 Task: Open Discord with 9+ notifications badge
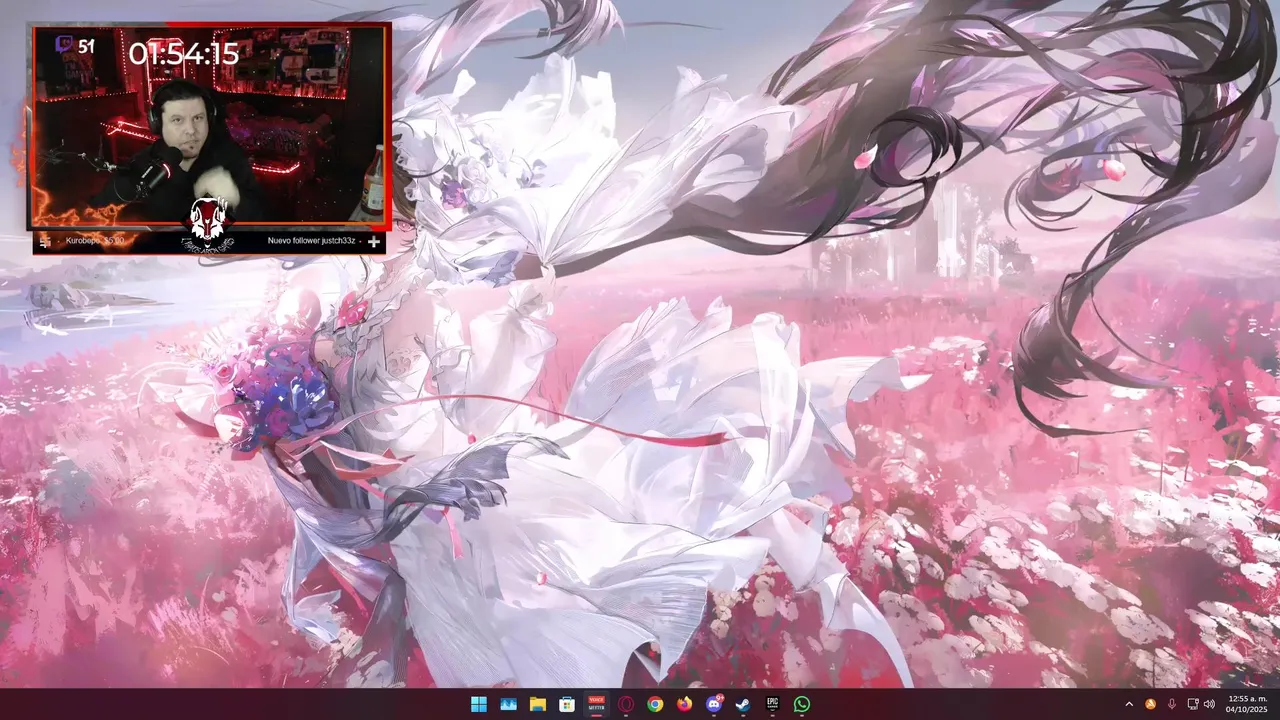[x=714, y=704]
